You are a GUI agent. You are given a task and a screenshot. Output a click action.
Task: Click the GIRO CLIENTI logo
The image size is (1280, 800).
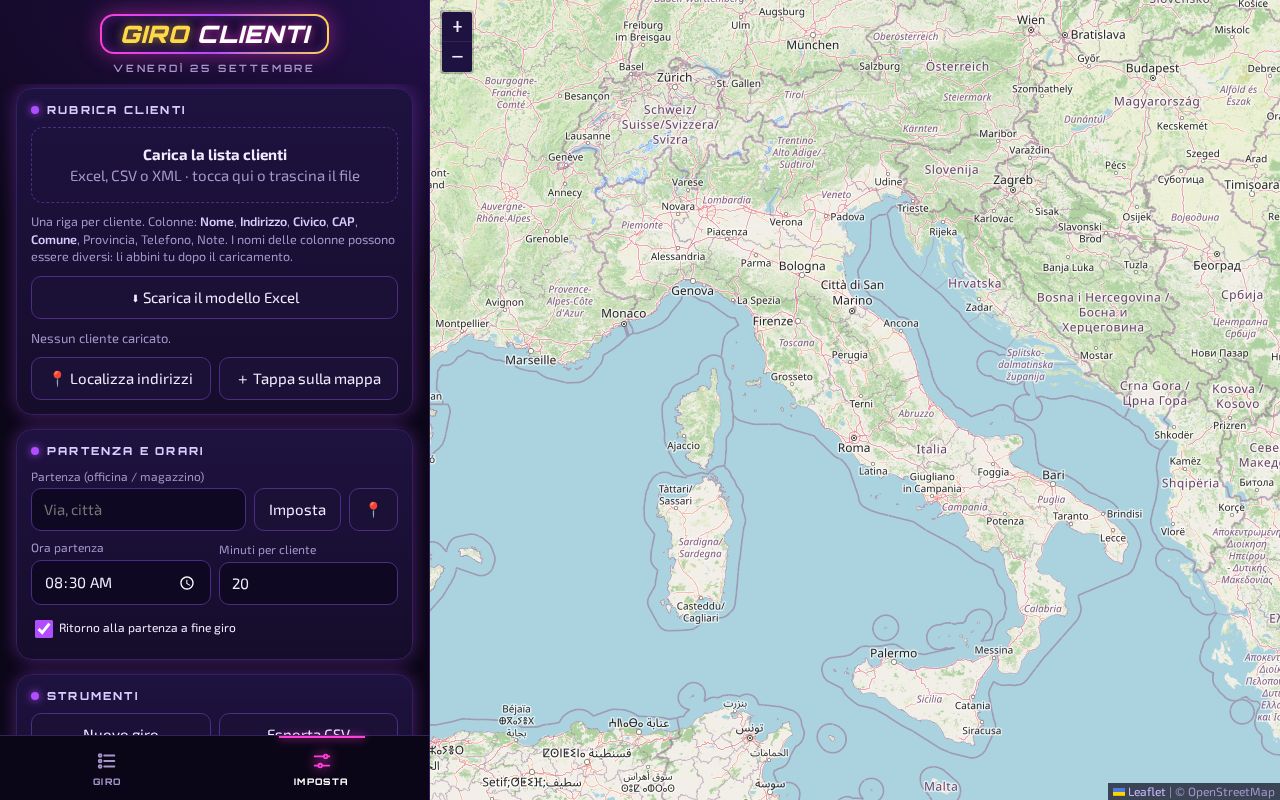214,34
